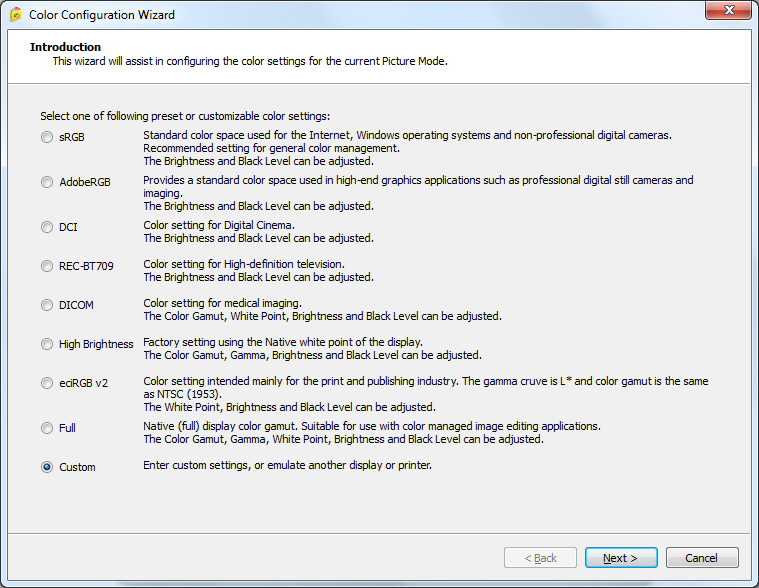Select the Custom radio button
Image resolution: width=759 pixels, height=588 pixels.
[x=47, y=467]
